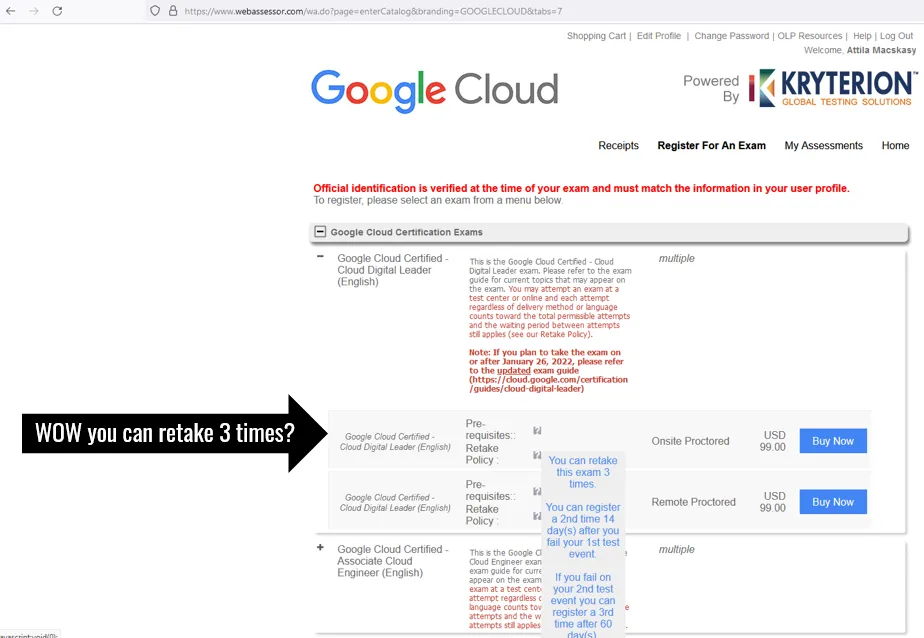The image size is (924, 638).
Task: Click the username Attila Macskasy
Action: (881, 50)
